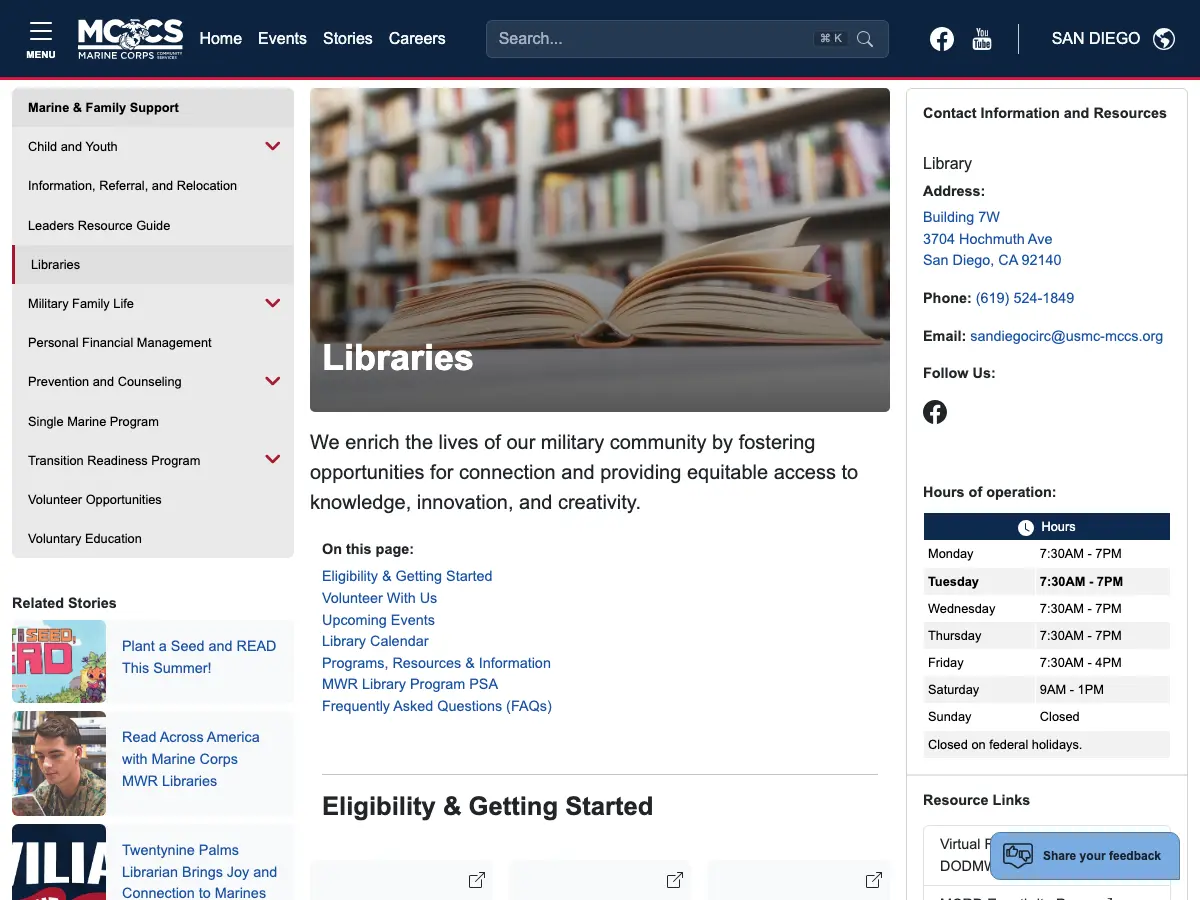Open Plant a Seed and READ story
The height and width of the screenshot is (900, 1200).
coord(199,657)
